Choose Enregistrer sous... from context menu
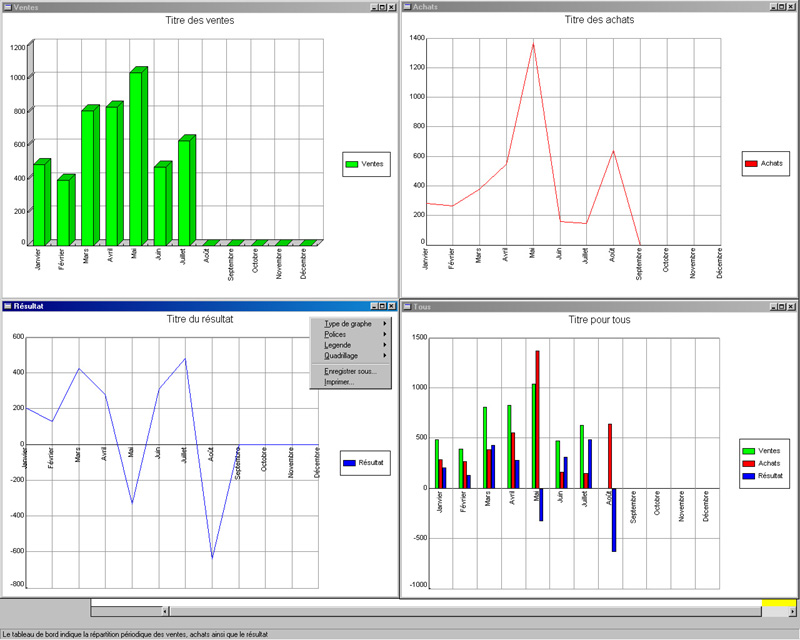Image resolution: width=800 pixels, height=640 pixels. pyautogui.click(x=350, y=371)
